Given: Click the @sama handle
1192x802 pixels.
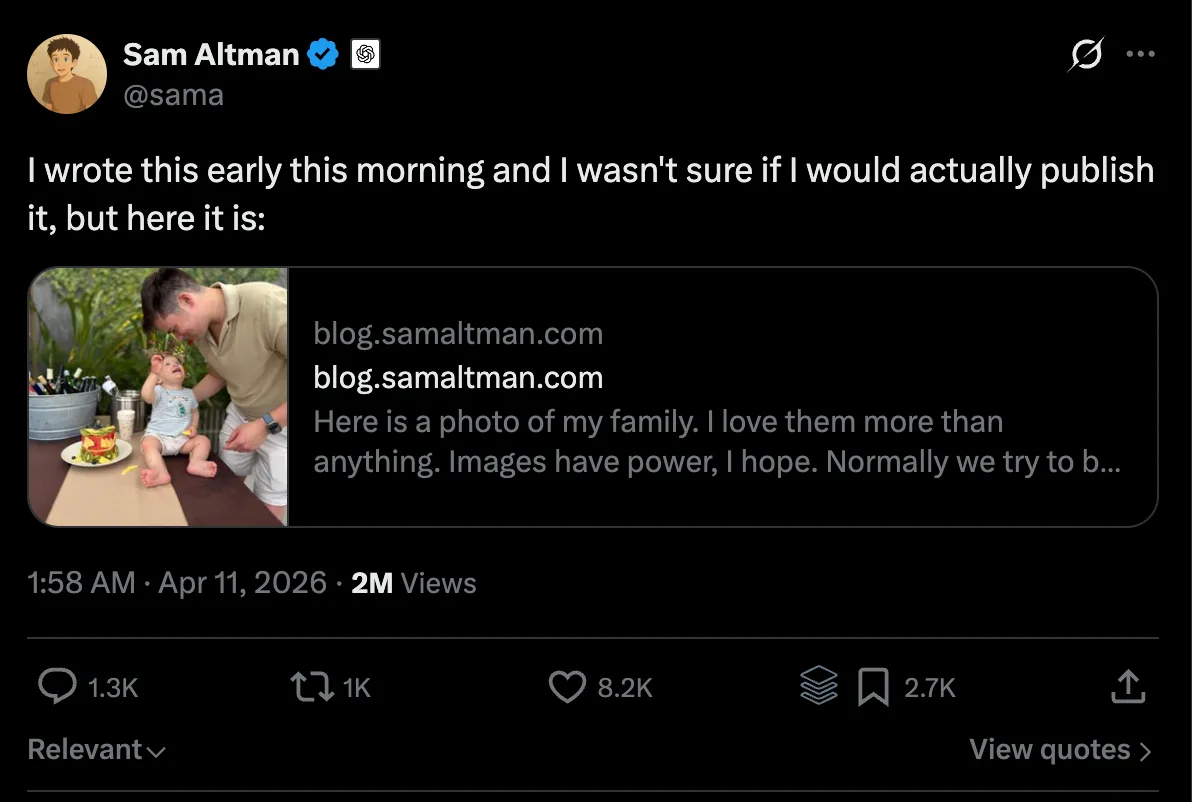Looking at the screenshot, I should pos(173,95).
